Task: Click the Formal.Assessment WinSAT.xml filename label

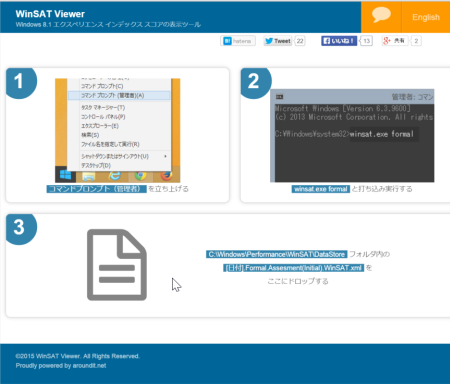Action: coord(293,268)
